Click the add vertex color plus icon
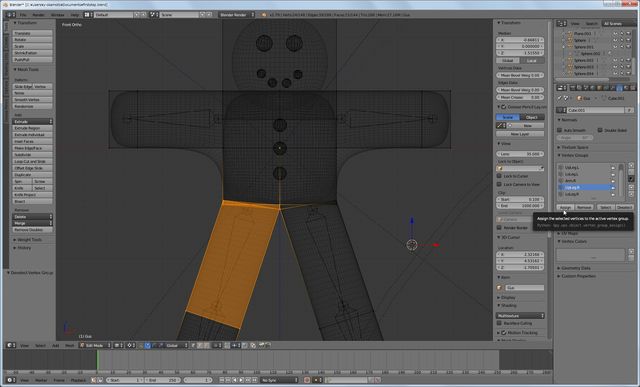 (631, 252)
